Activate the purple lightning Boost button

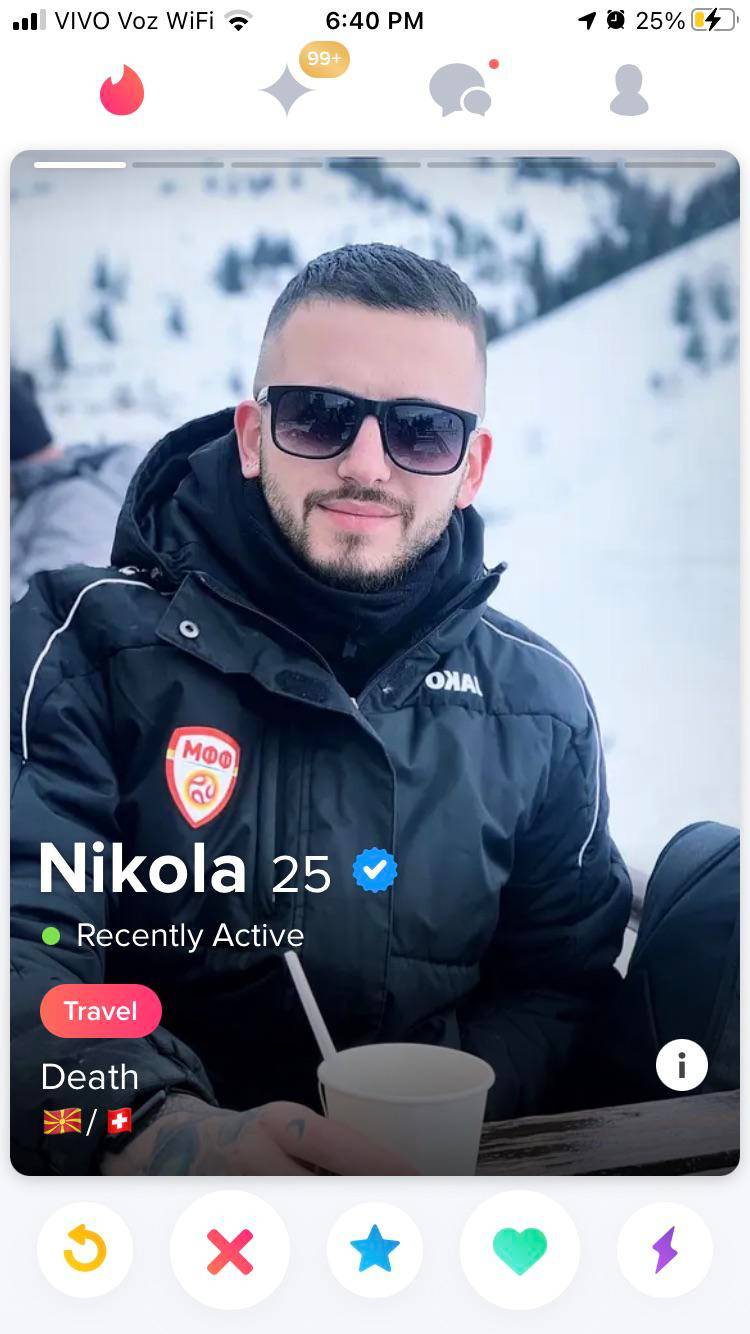point(665,1250)
